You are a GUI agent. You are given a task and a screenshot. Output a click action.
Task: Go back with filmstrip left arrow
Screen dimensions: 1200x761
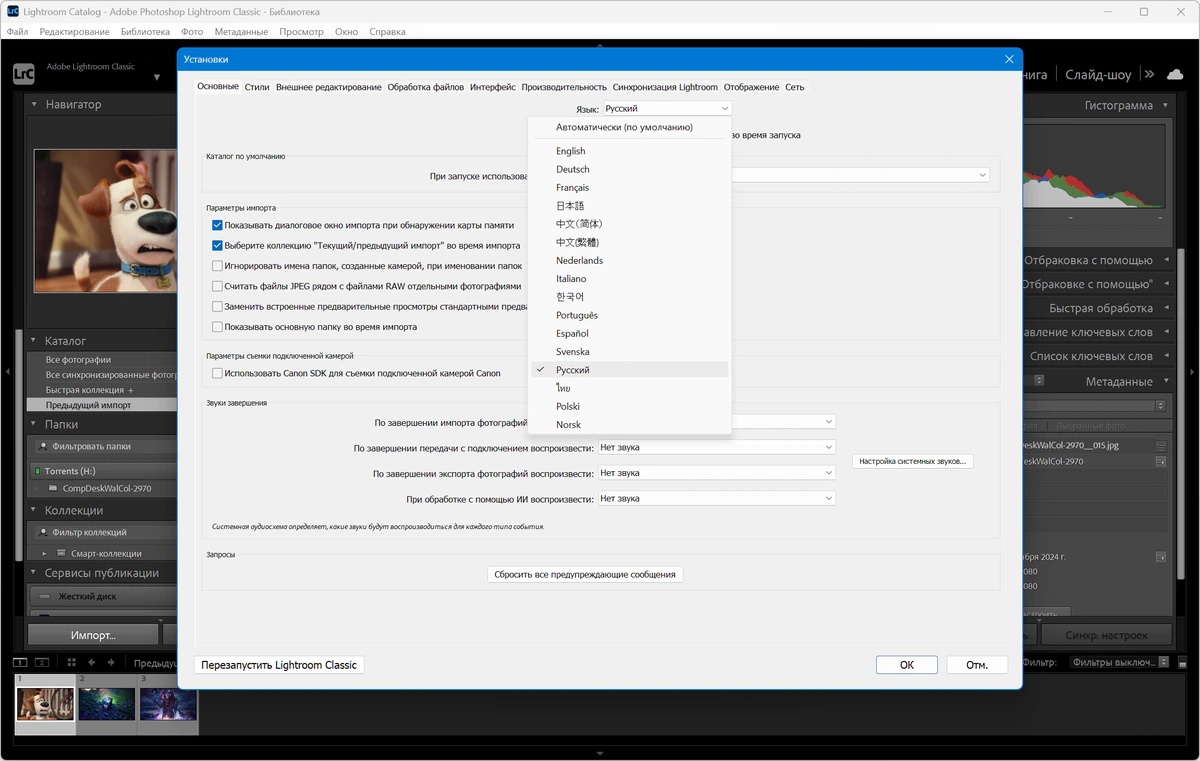pos(92,662)
